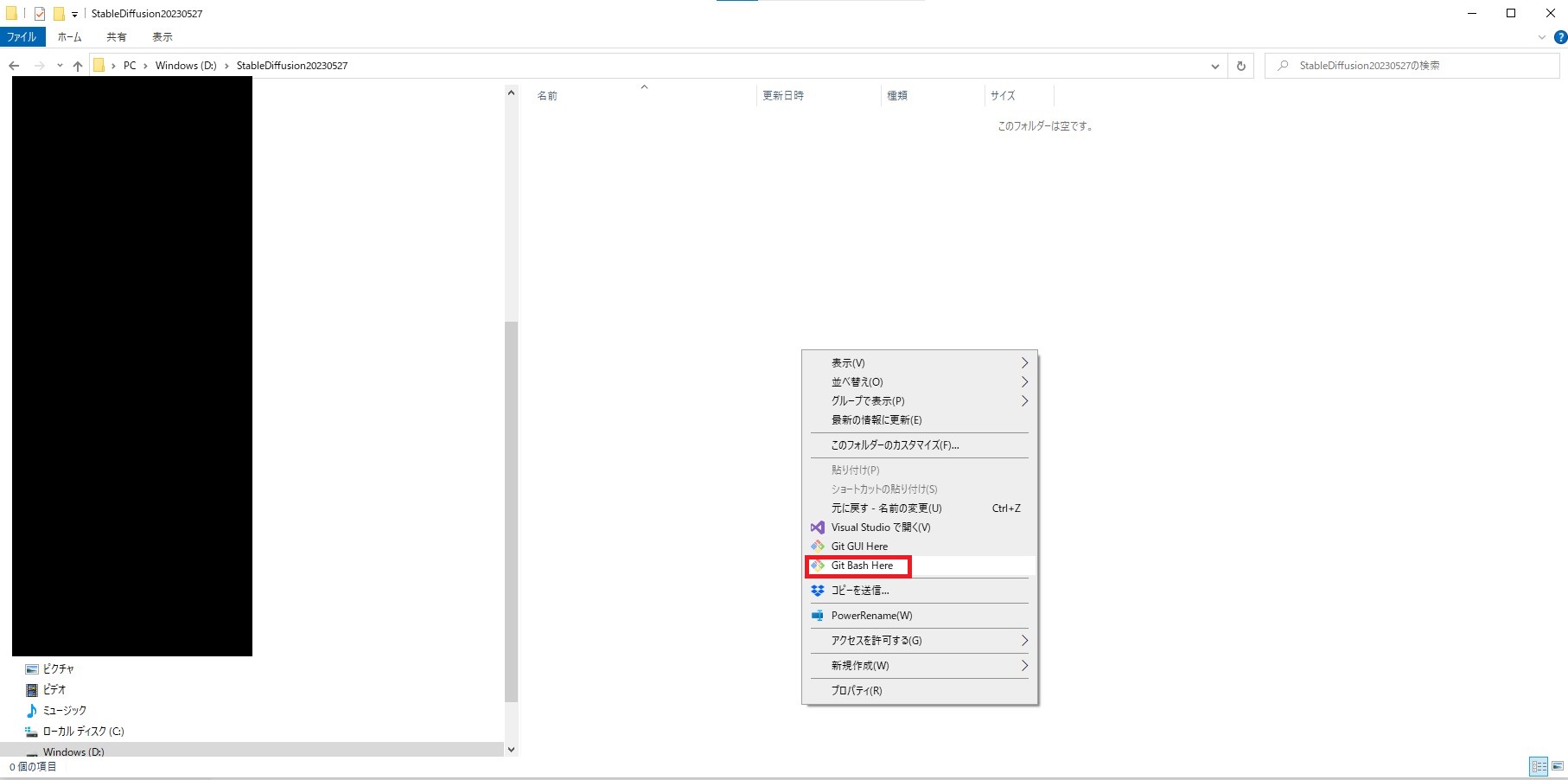Screen dimensions: 1568x780
Task: Click the up-arrow parent folder icon
Action: coord(78,66)
